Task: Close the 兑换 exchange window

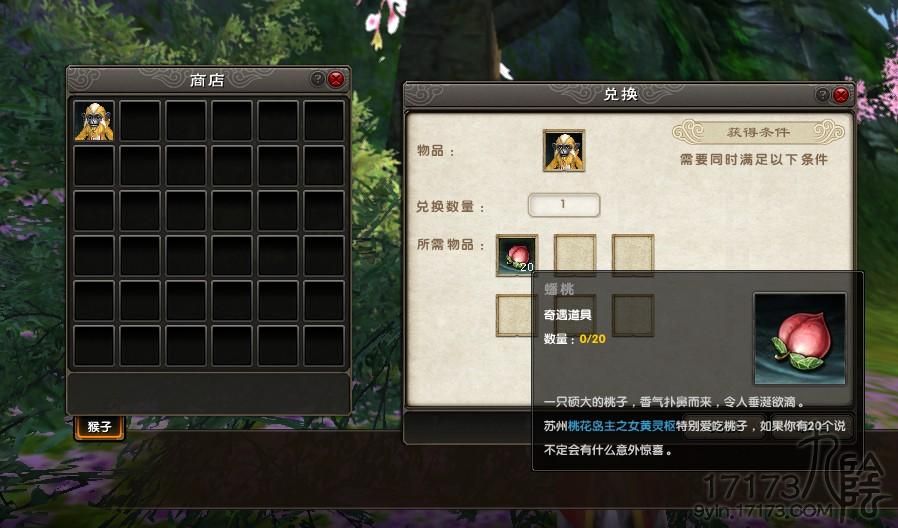Action: [x=841, y=94]
